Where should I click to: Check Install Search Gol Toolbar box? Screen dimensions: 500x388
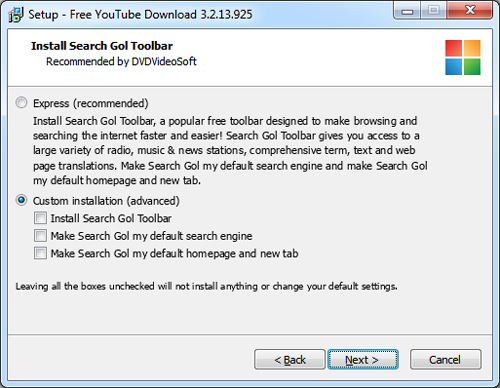tap(40, 218)
